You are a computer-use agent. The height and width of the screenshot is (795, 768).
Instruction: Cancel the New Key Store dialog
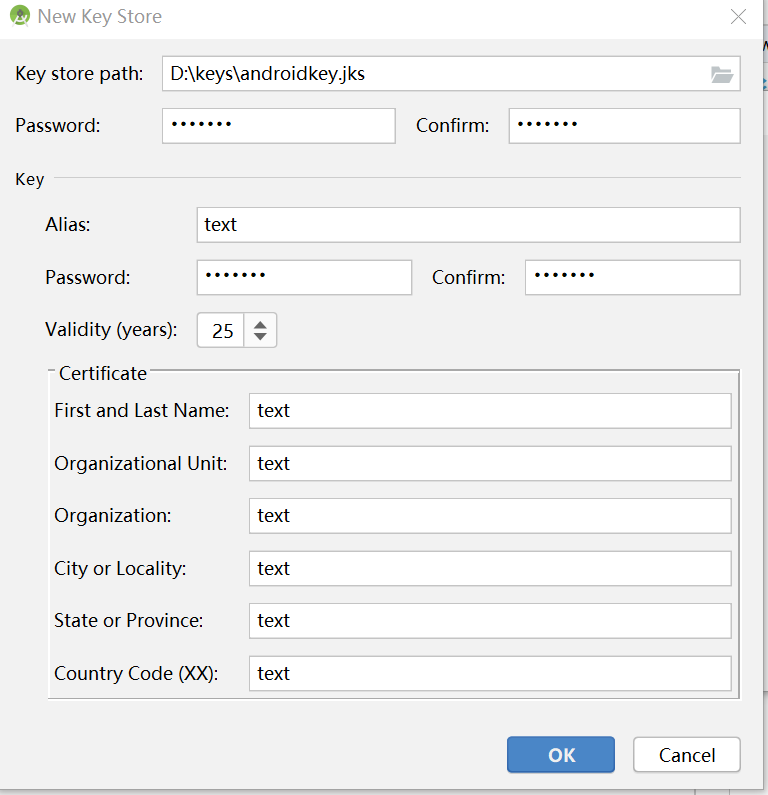tap(686, 754)
